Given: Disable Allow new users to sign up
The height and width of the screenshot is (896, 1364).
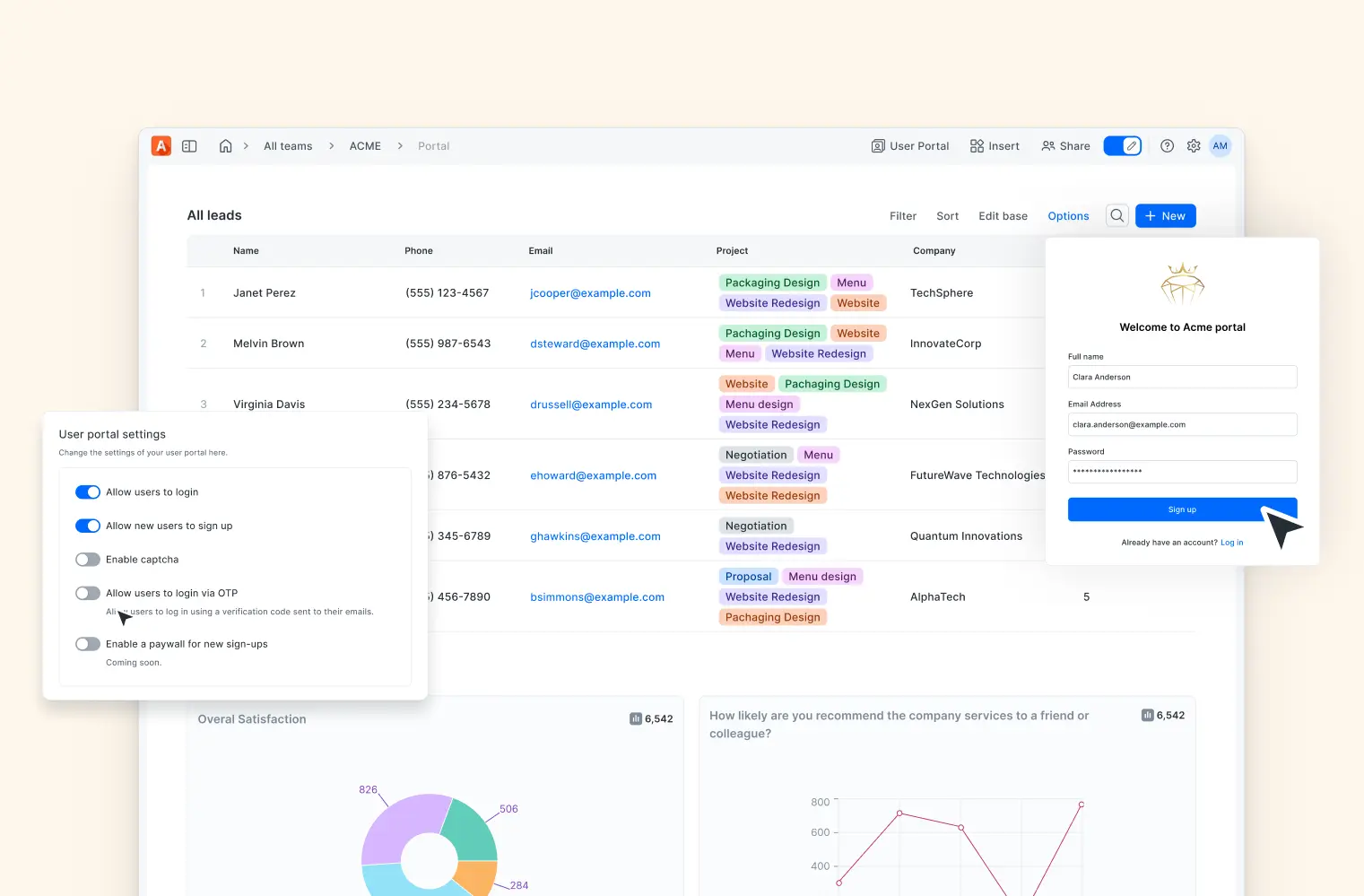Looking at the screenshot, I should click(x=88, y=526).
